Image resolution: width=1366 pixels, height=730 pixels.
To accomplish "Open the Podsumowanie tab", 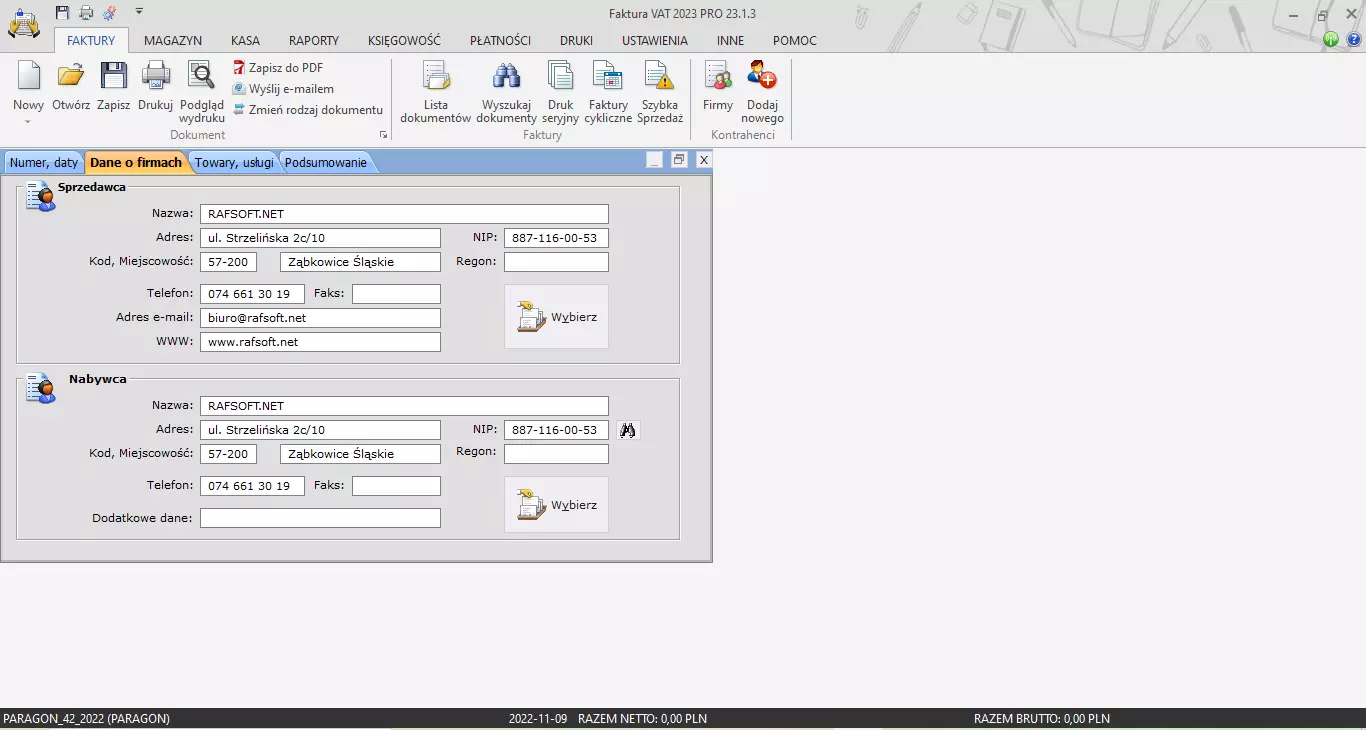I will pos(325,161).
